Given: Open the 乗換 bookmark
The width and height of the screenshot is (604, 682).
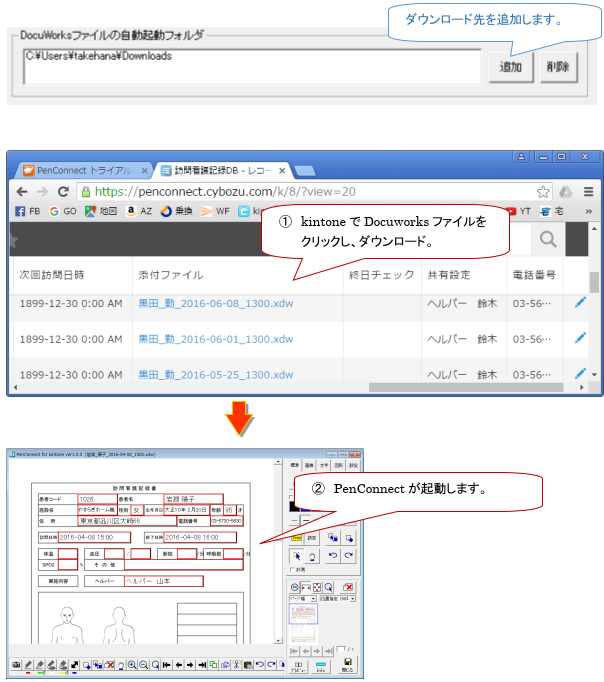Looking at the screenshot, I should [x=176, y=211].
